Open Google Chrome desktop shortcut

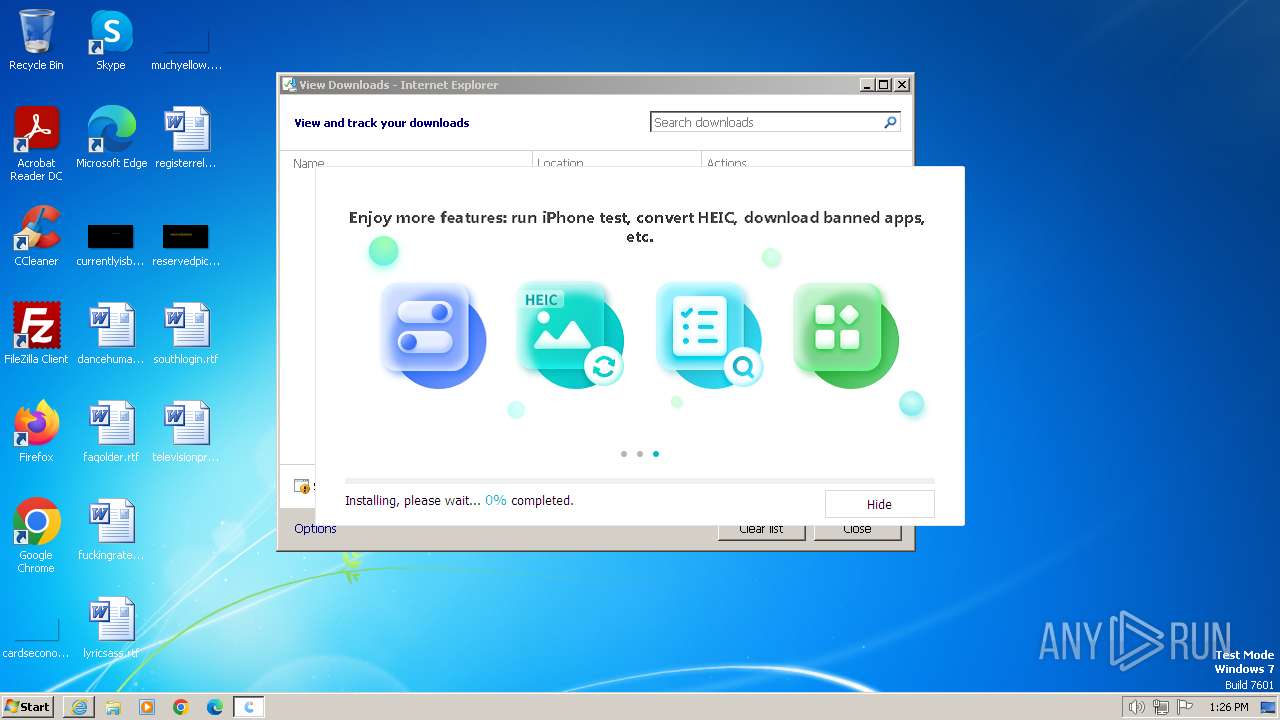(36, 535)
